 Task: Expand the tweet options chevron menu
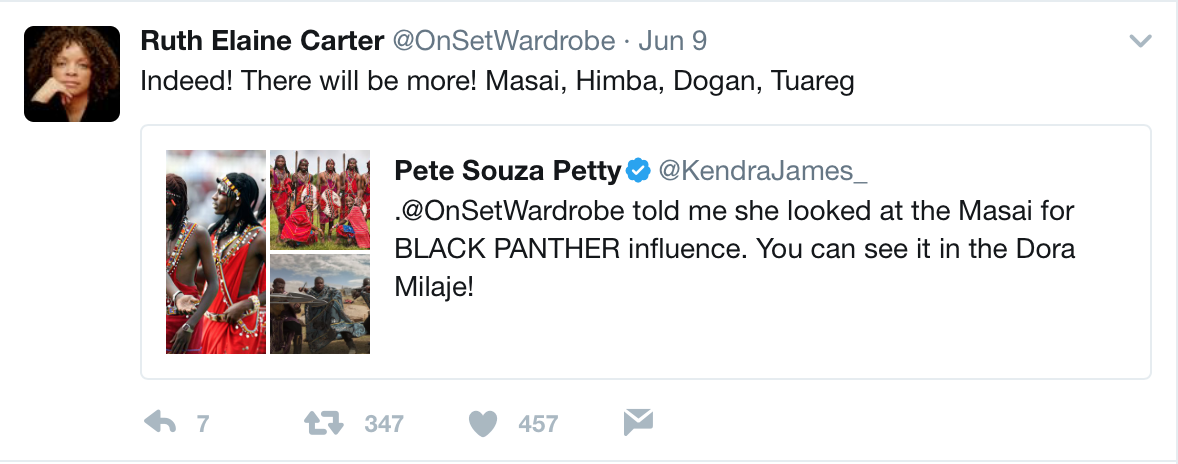(x=1140, y=41)
